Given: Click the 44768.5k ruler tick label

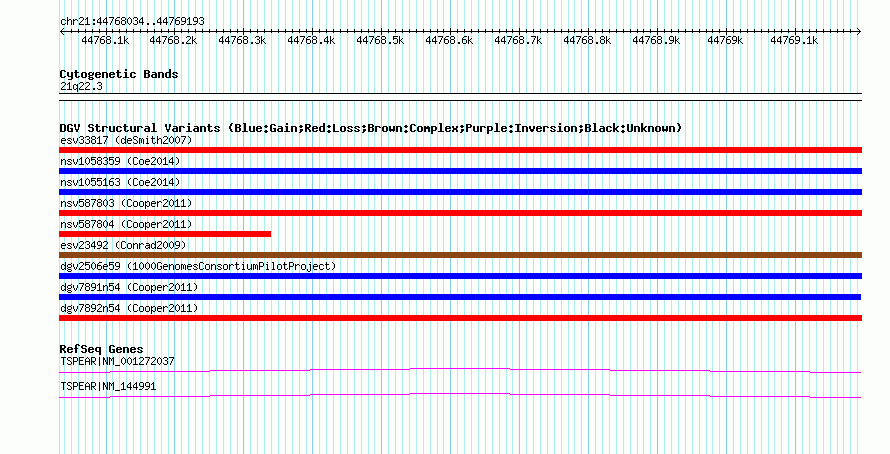Looking at the screenshot, I should point(380,40).
